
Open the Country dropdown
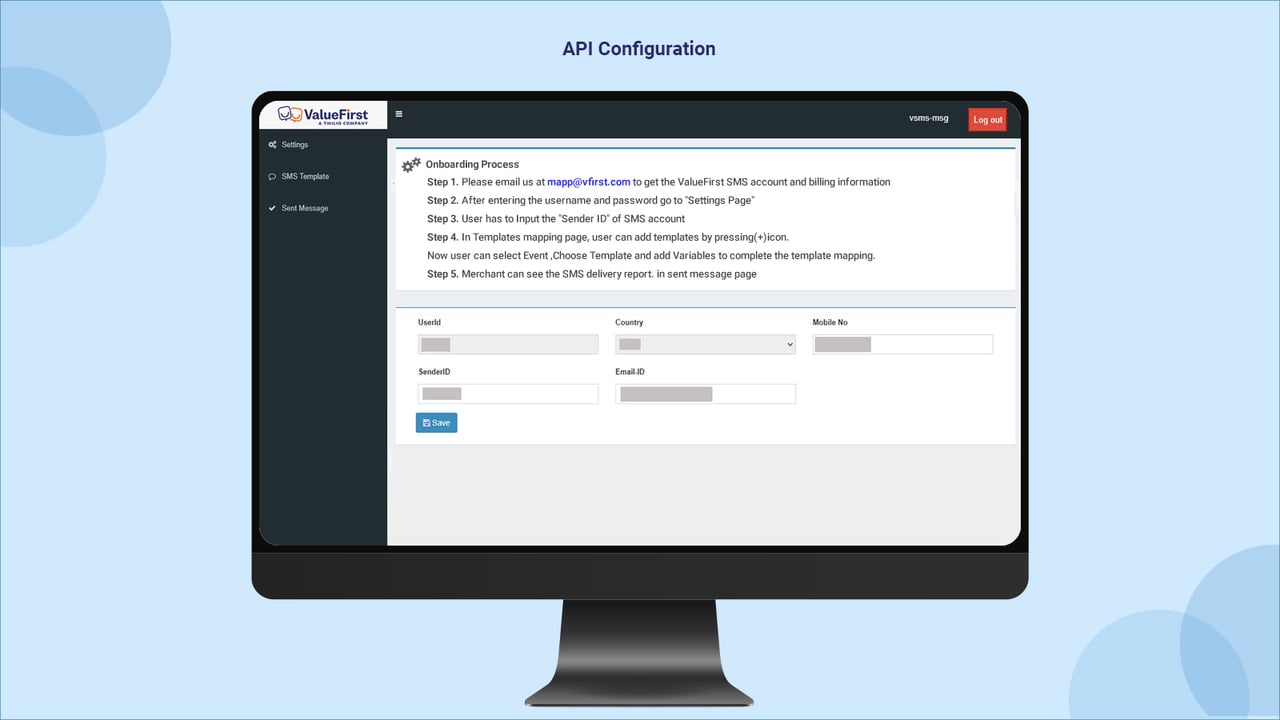[x=705, y=344]
